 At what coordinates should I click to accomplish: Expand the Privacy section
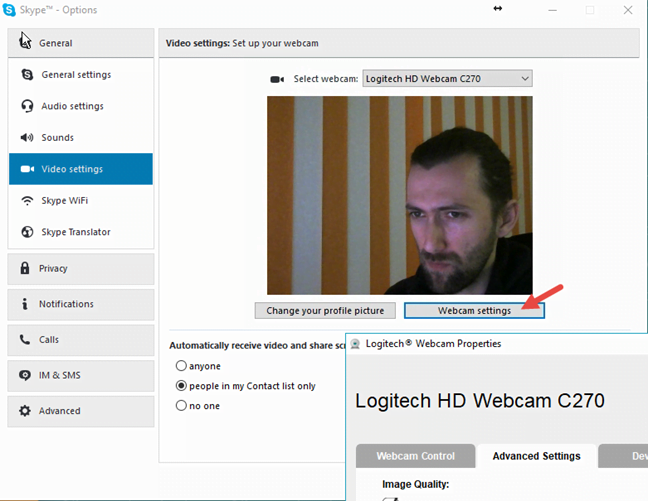[81, 269]
